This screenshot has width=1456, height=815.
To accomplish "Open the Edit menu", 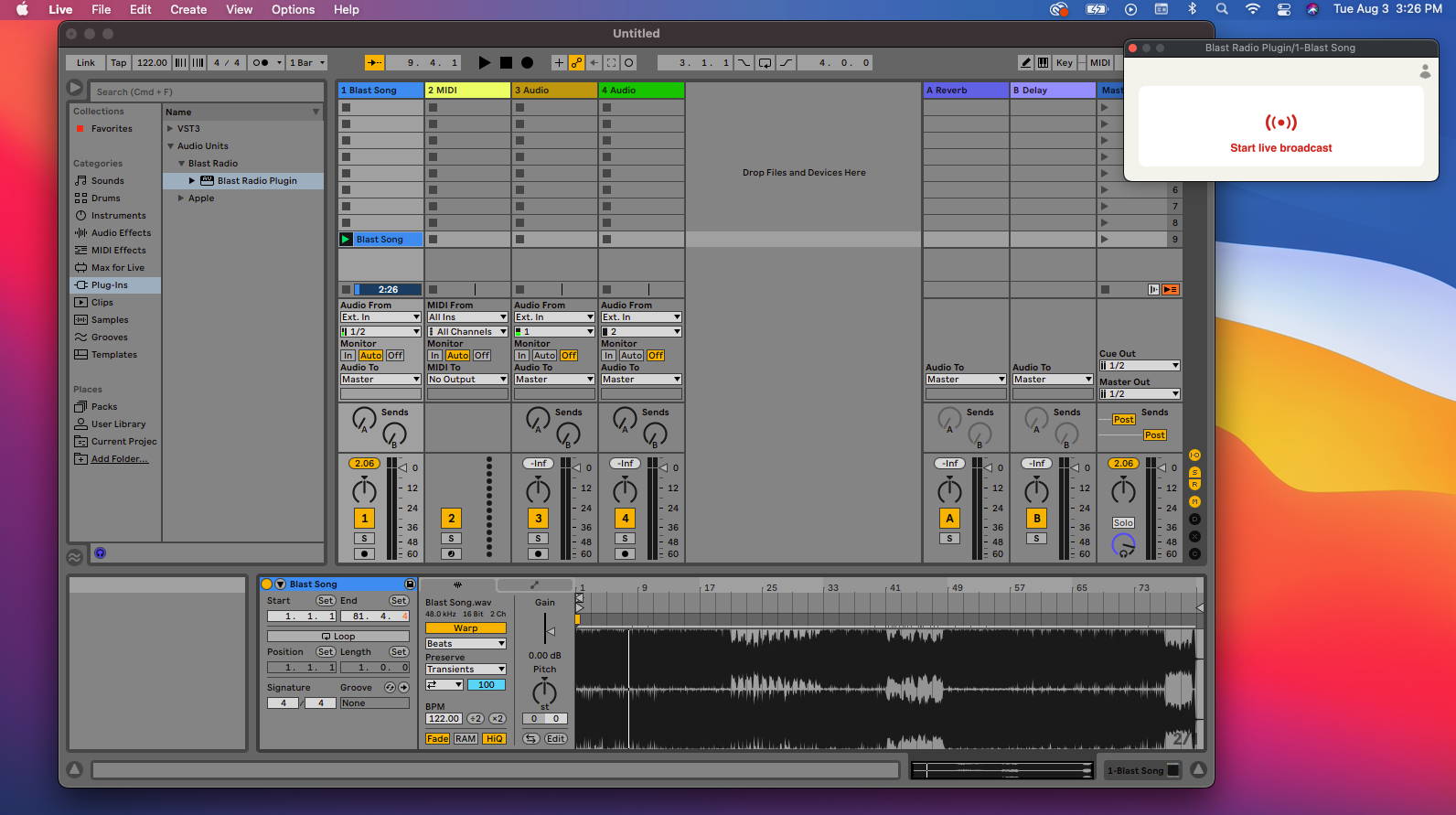I will click(x=141, y=9).
